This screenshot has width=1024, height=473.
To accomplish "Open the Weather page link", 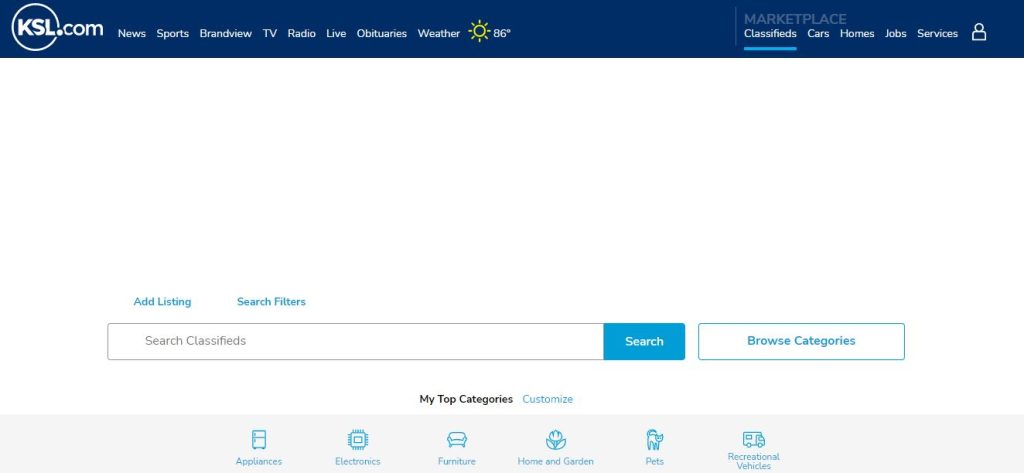I will pos(439,33).
